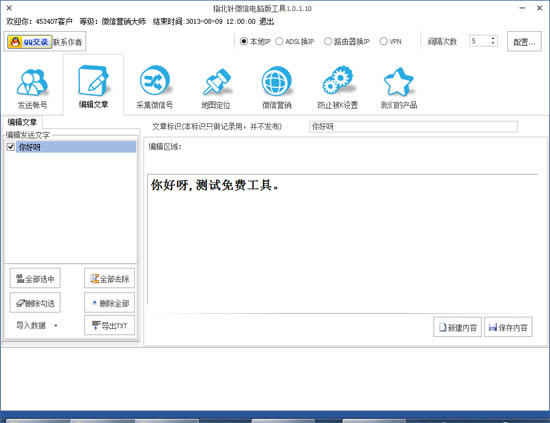Viewport: 550px width, 423px height.
Task: Choose the VPN radio option
Action: [383, 41]
